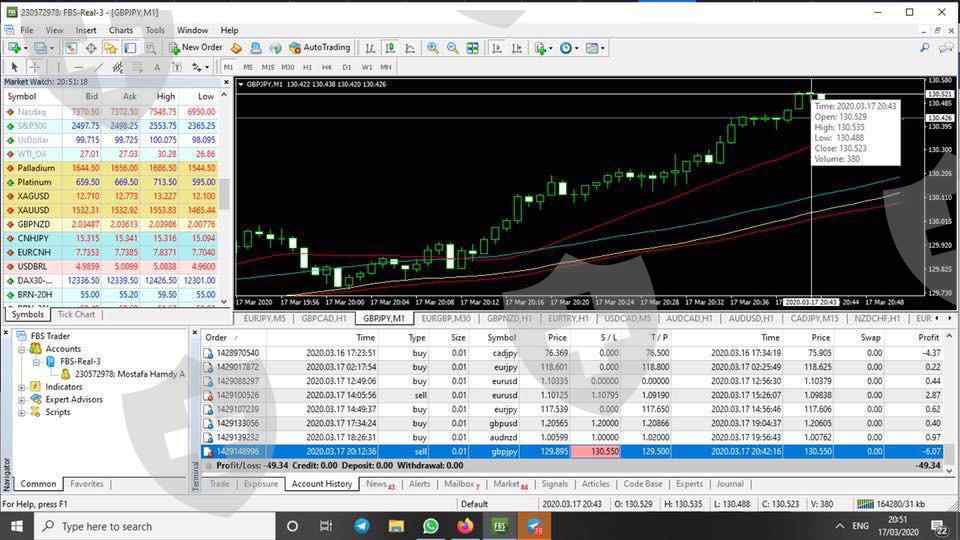This screenshot has width=960, height=540.
Task: Select the text label 'A' drawing tool
Action: pos(157,67)
